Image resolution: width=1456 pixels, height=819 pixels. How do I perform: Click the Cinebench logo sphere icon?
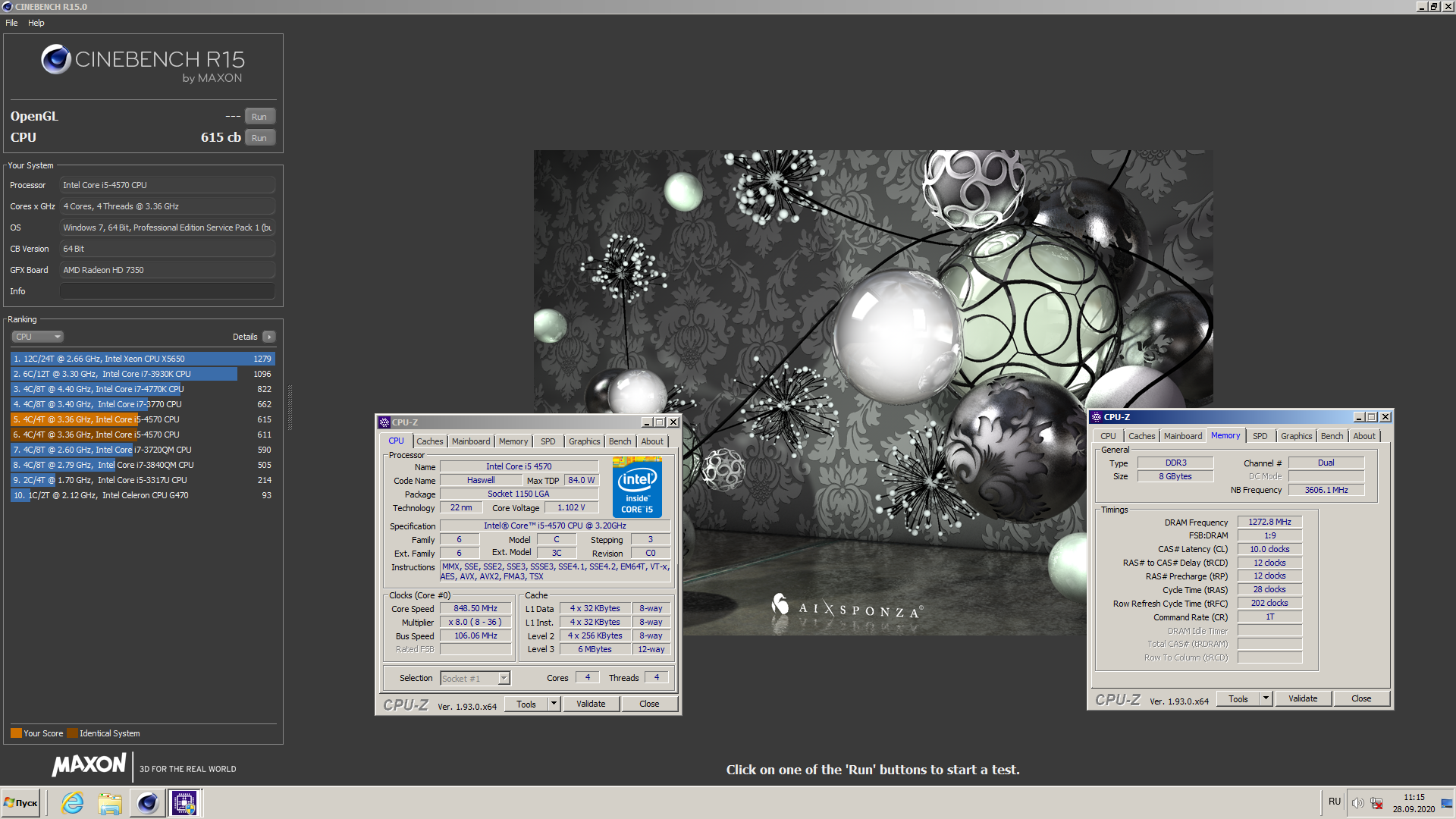(x=56, y=59)
